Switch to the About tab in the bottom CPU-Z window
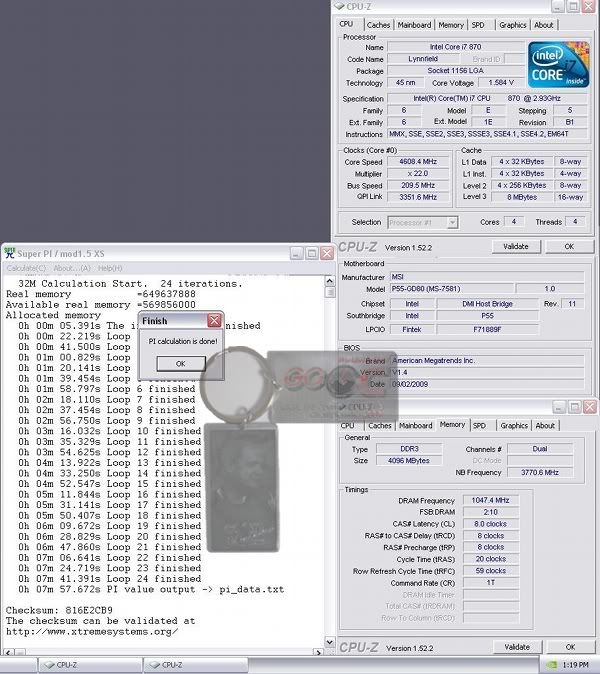The height and width of the screenshot is (674, 600). coord(545,426)
